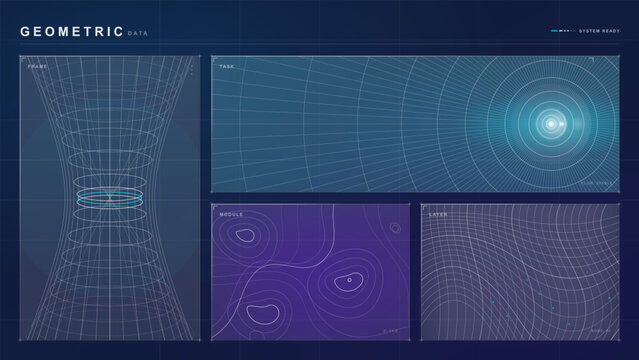Select the MODULE panel label
The width and height of the screenshot is (639, 360).
231,214
